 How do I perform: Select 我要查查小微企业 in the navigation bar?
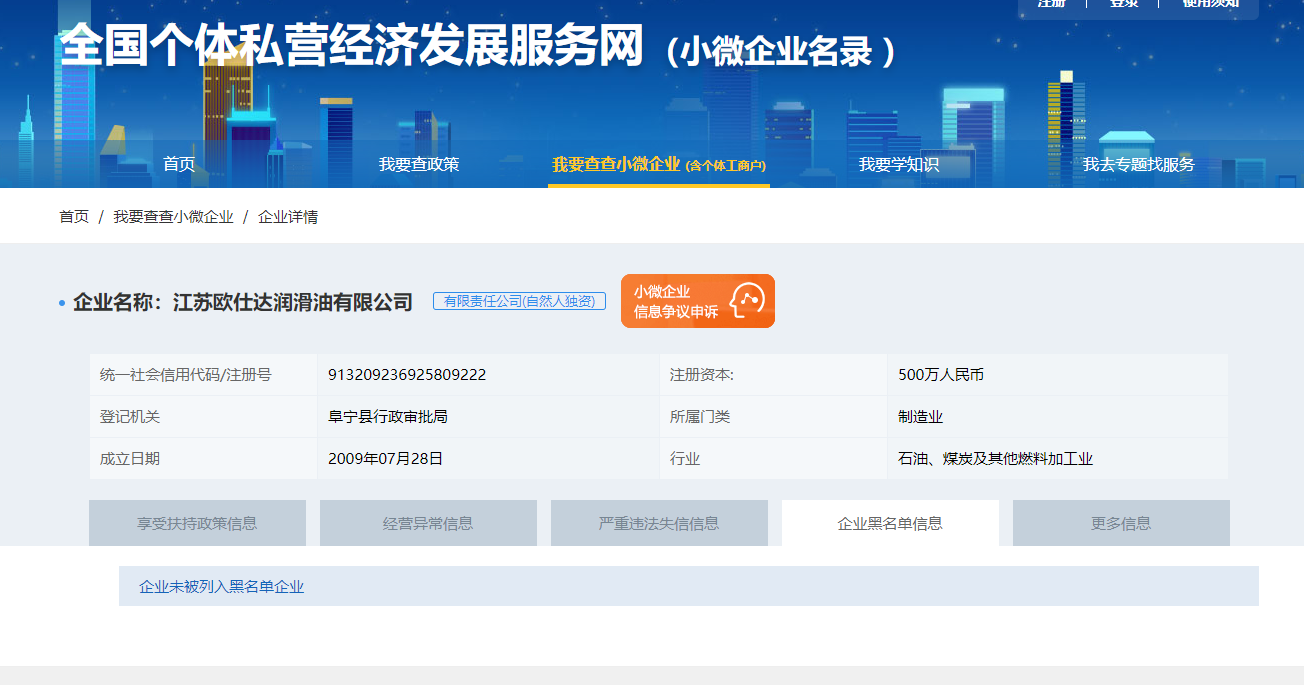pos(659,164)
